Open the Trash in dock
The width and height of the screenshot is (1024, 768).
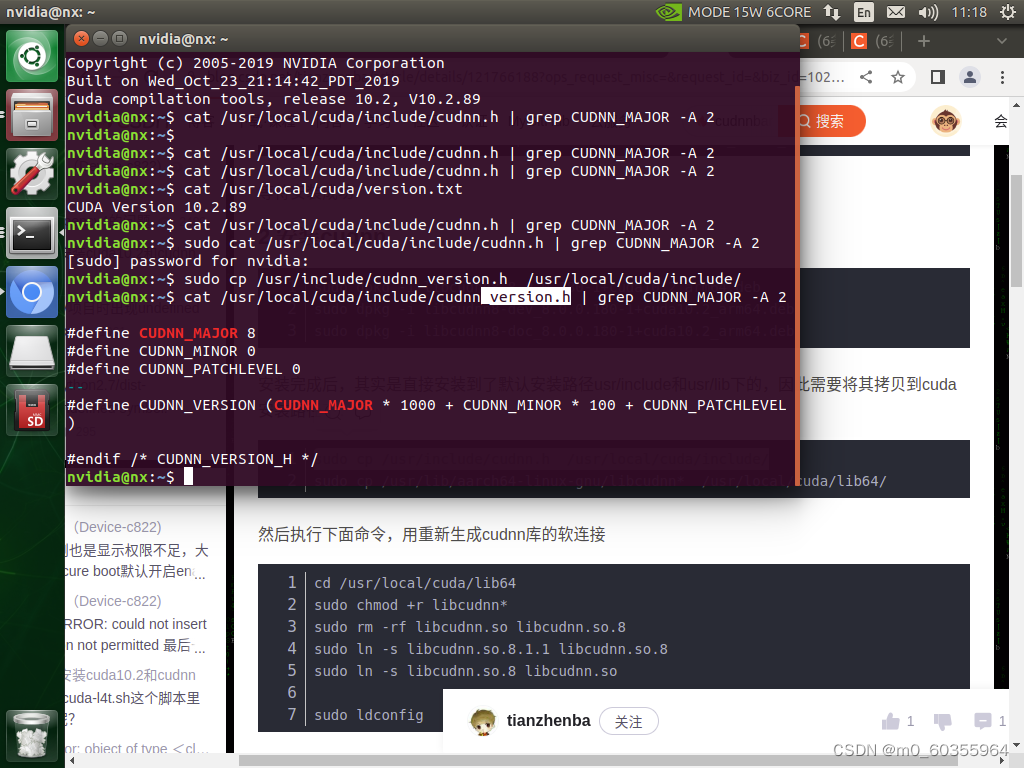(32, 736)
